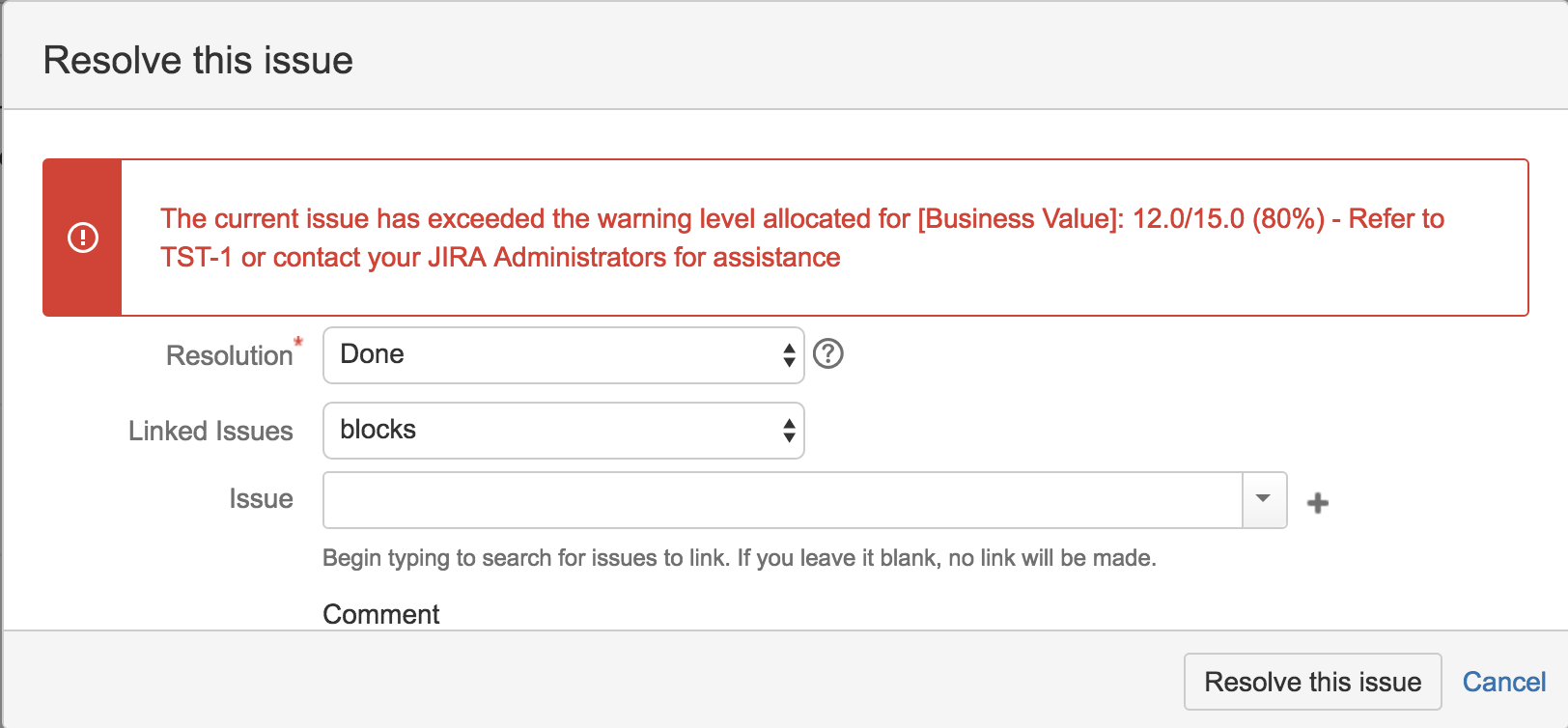
Task: Cancel the resolve dialog
Action: coord(1503,682)
